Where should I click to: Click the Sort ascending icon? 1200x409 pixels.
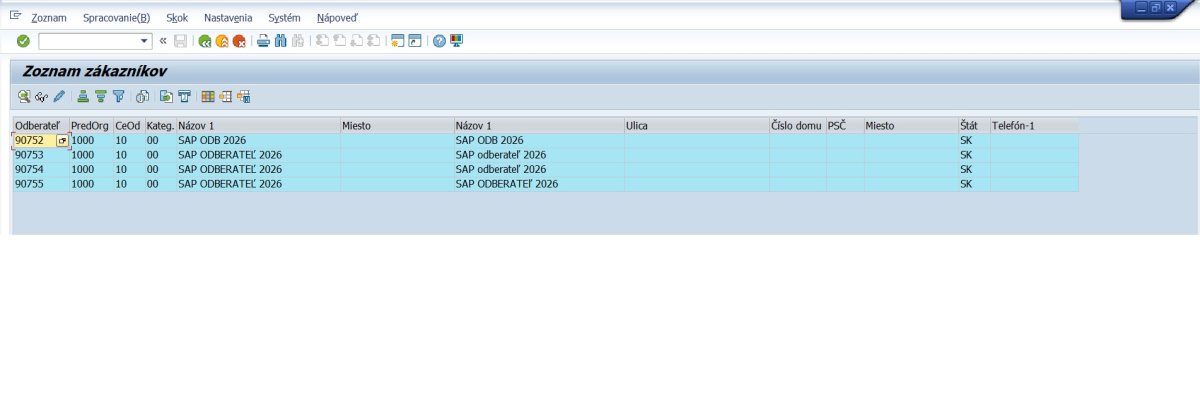pos(84,97)
